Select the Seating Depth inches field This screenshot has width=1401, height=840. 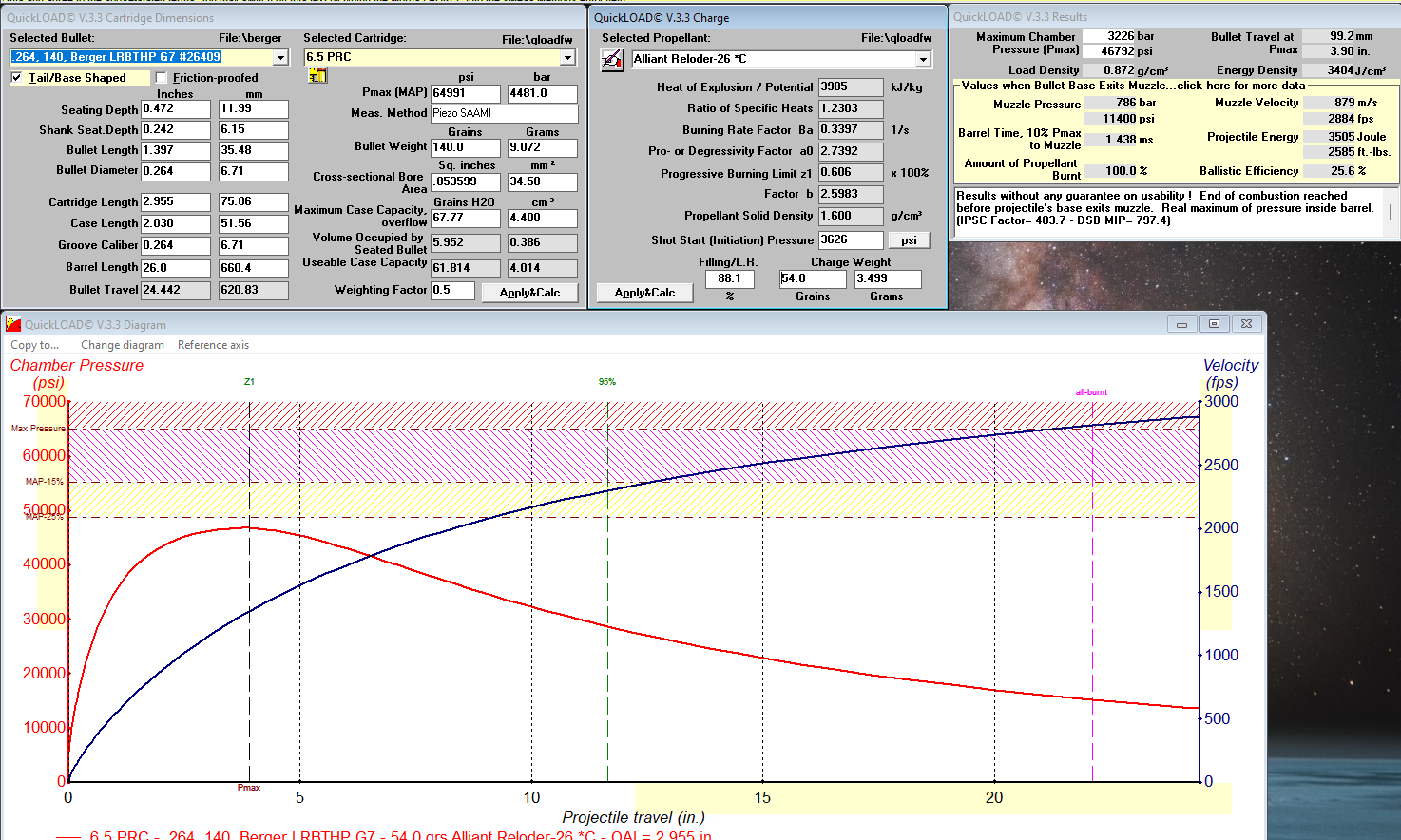click(x=176, y=109)
